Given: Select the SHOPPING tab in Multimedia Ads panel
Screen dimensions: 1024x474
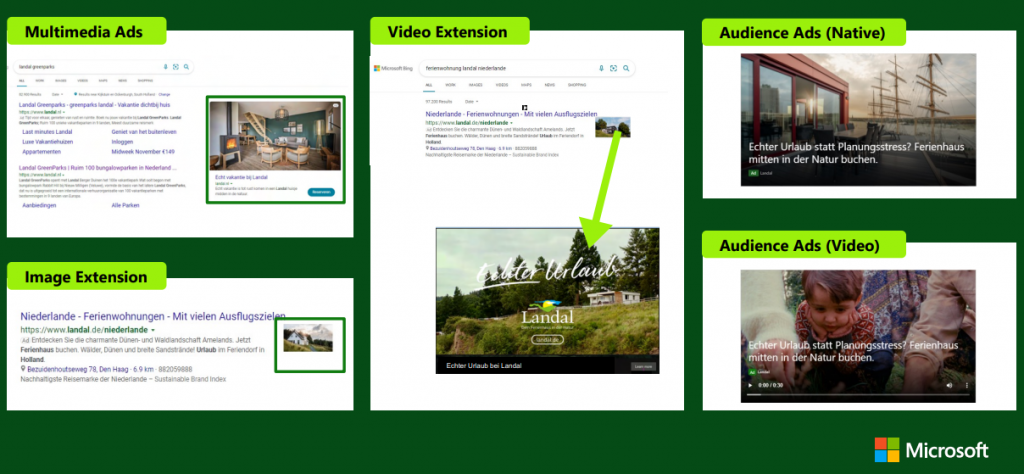Looking at the screenshot, I should coord(146,81).
